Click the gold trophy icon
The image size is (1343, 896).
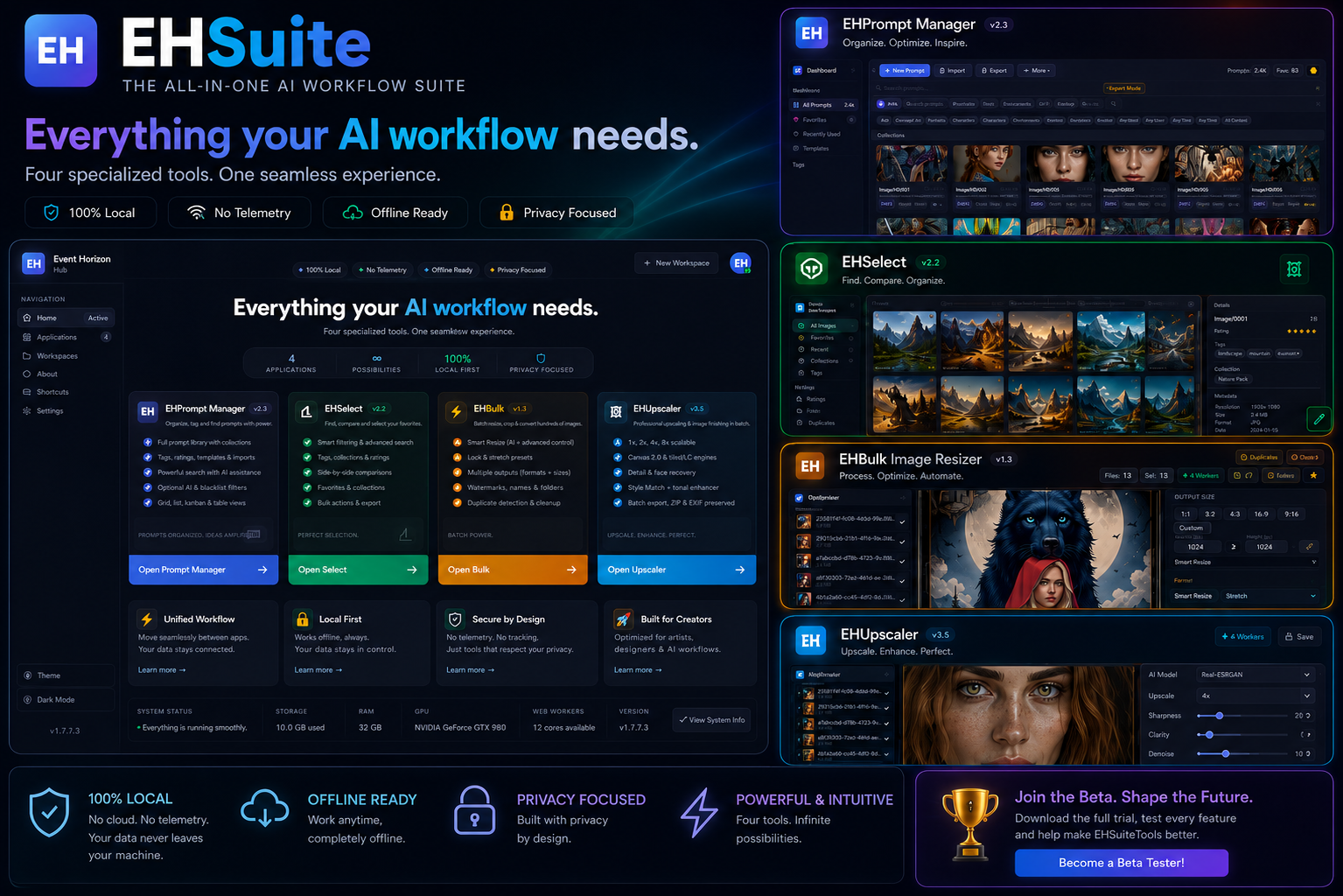tap(970, 822)
